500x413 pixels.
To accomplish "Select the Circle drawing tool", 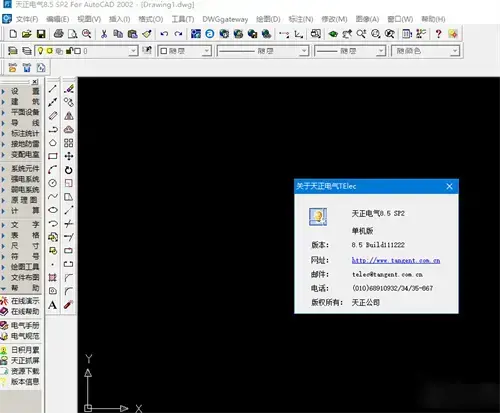I will pos(53,183).
